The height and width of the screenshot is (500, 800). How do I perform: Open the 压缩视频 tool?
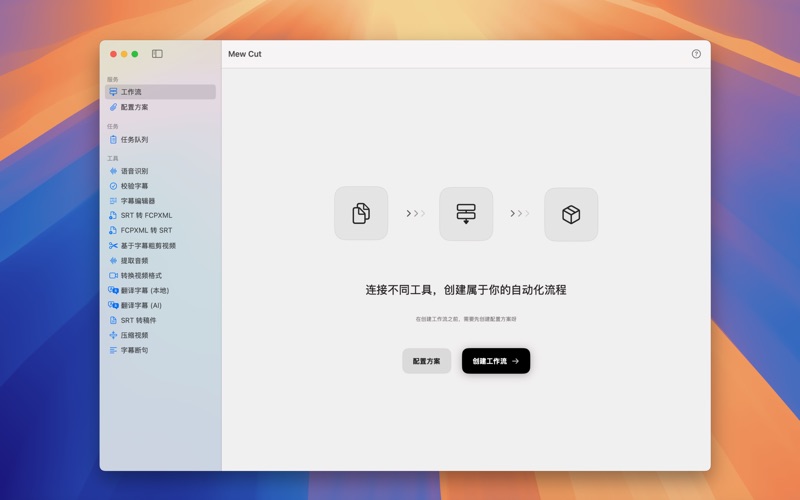tap(160, 335)
